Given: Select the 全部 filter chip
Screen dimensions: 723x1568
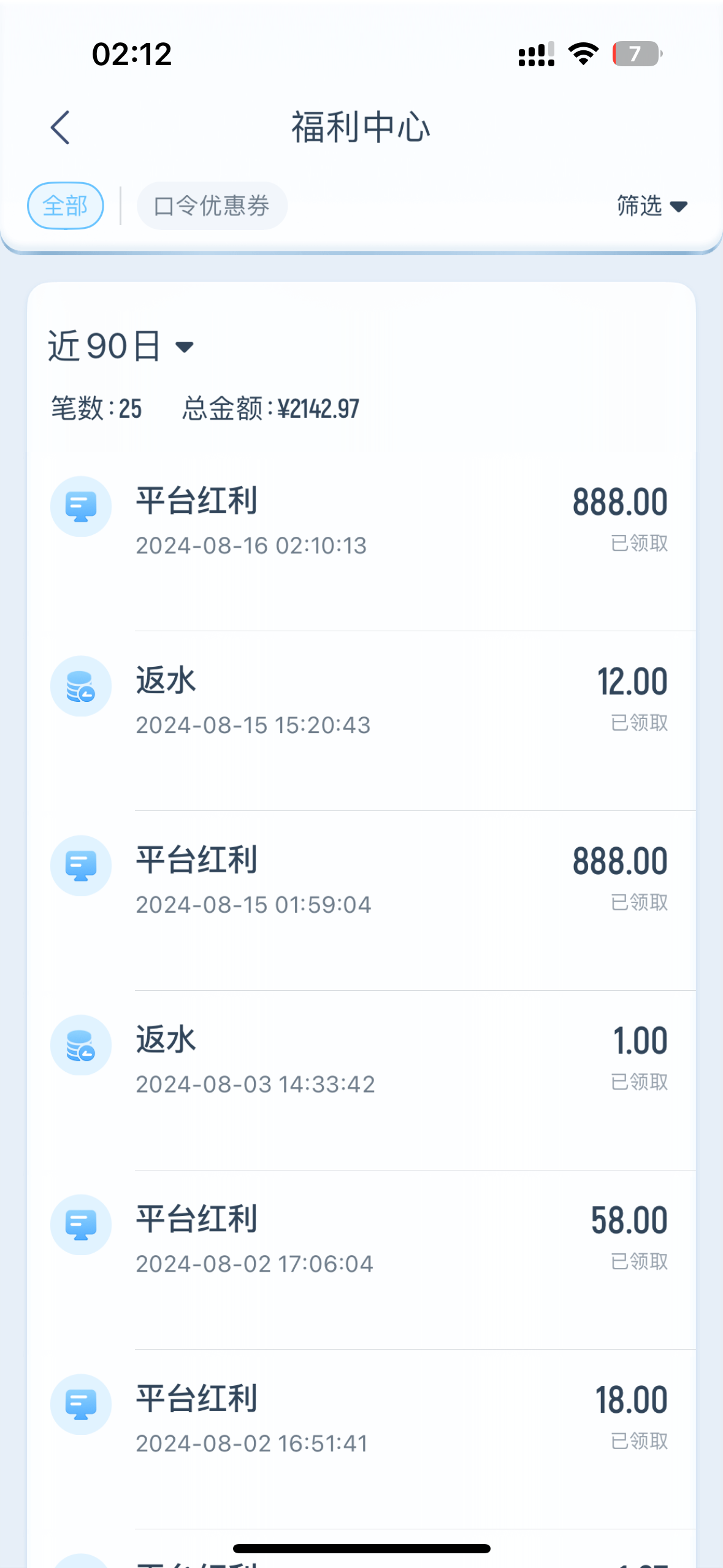Looking at the screenshot, I should coord(65,206).
